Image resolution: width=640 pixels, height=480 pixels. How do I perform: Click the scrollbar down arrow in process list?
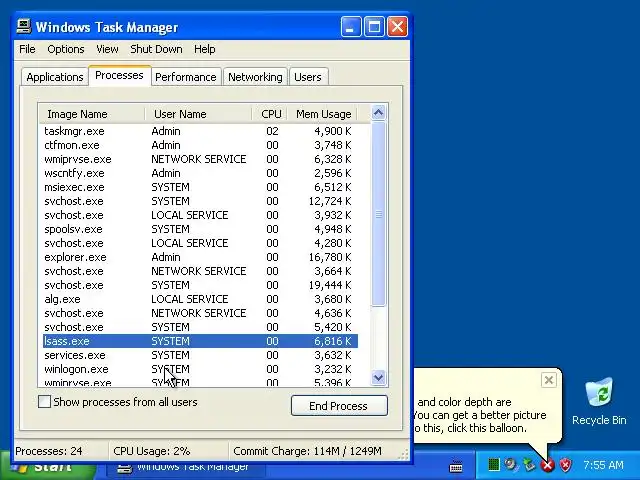click(378, 378)
